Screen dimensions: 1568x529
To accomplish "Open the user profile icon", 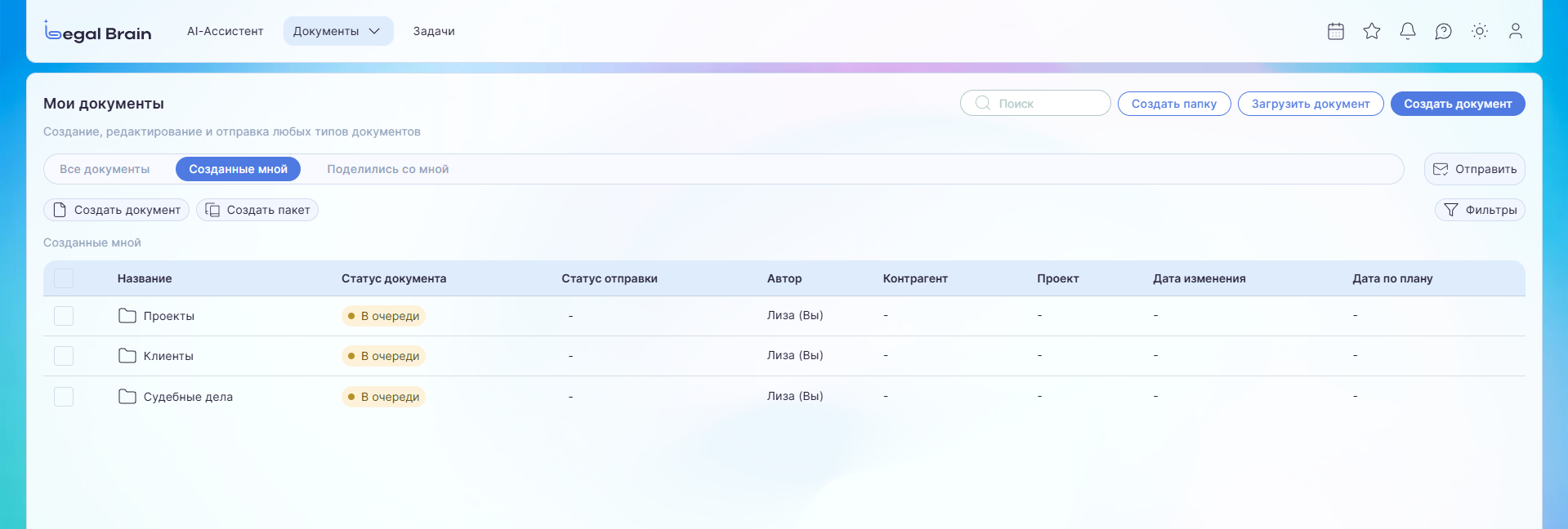I will point(1516,31).
